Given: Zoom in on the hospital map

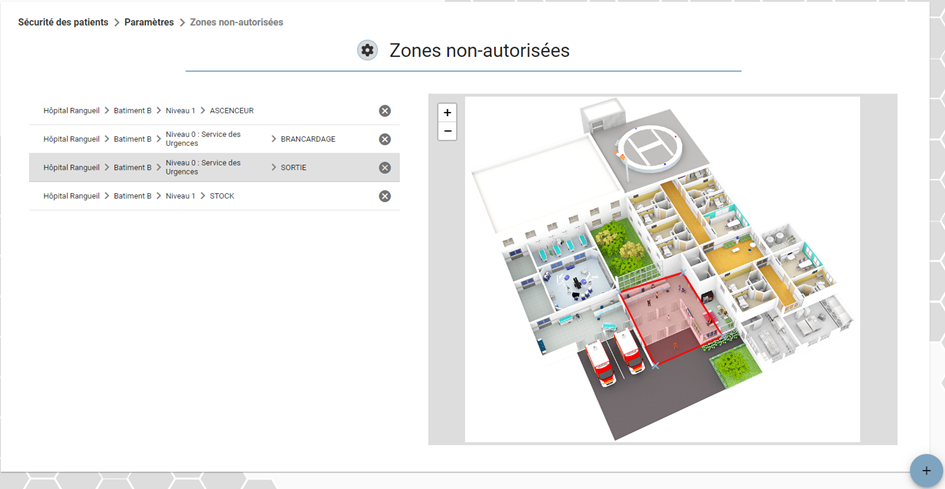Looking at the screenshot, I should pos(447,113).
